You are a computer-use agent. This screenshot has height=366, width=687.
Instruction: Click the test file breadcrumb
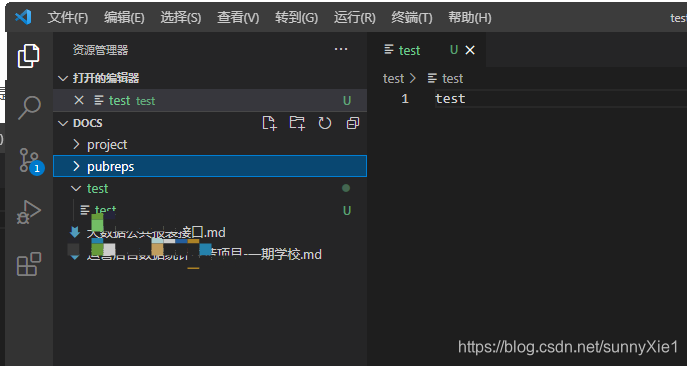click(445, 78)
